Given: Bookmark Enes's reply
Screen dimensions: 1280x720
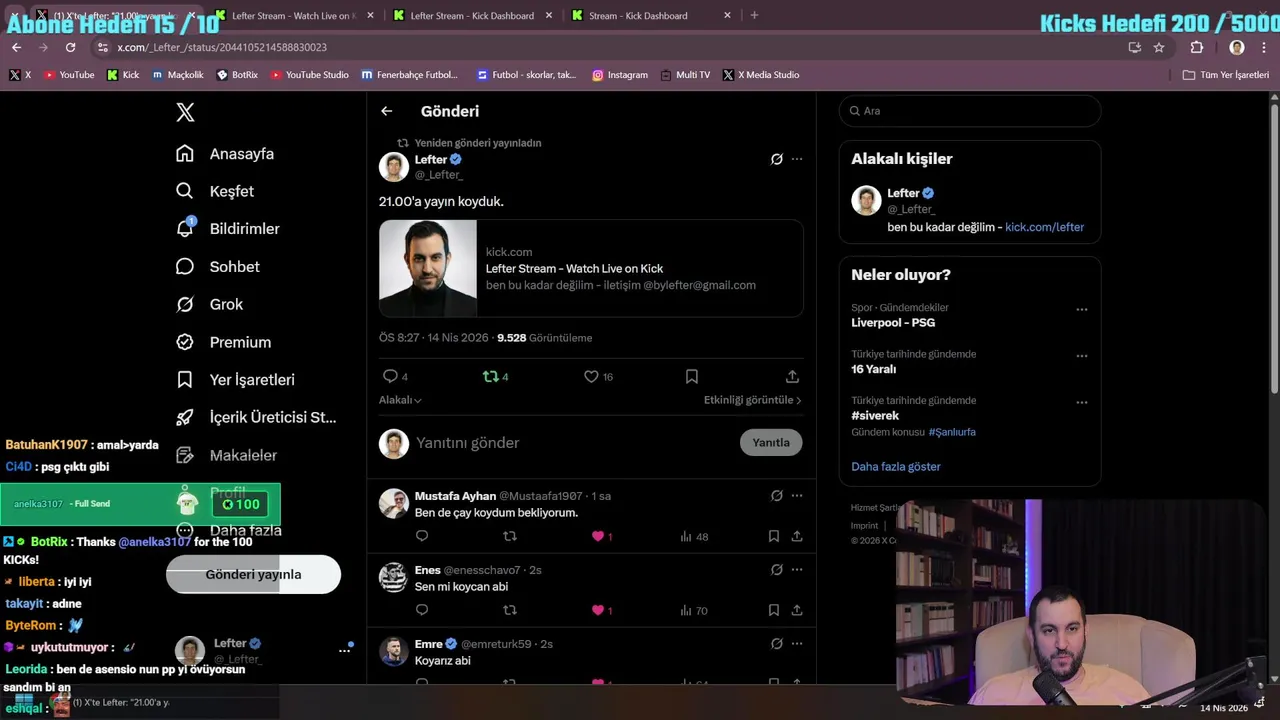Looking at the screenshot, I should (x=774, y=611).
